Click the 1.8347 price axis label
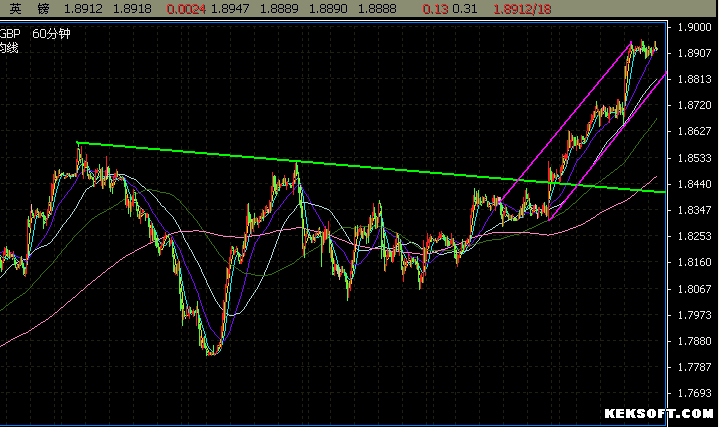720x427 pixels. tap(695, 210)
